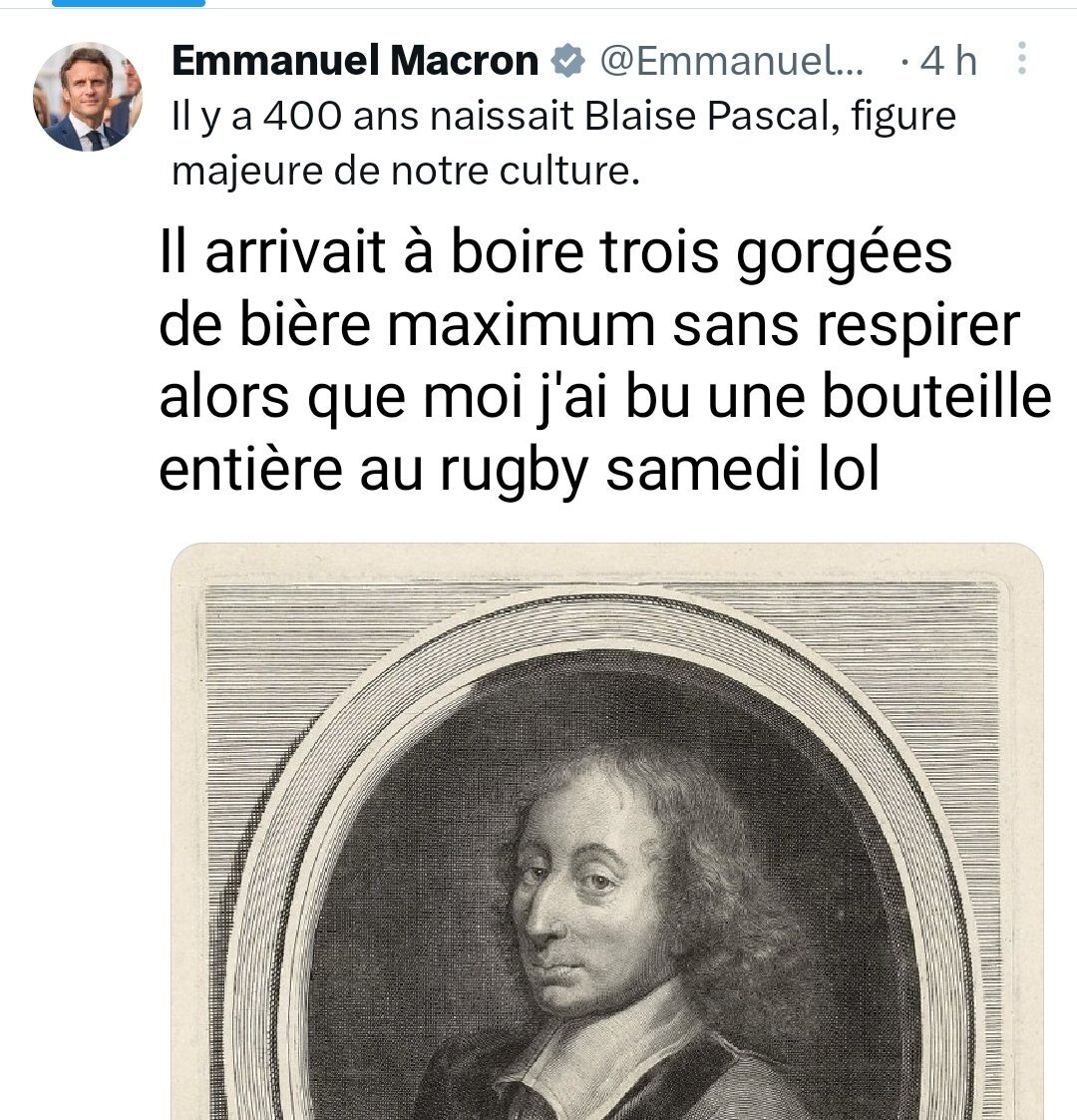Viewport: 1077px width, 1120px height.
Task: Open the @Emmanuel... handle link
Action: point(732,60)
